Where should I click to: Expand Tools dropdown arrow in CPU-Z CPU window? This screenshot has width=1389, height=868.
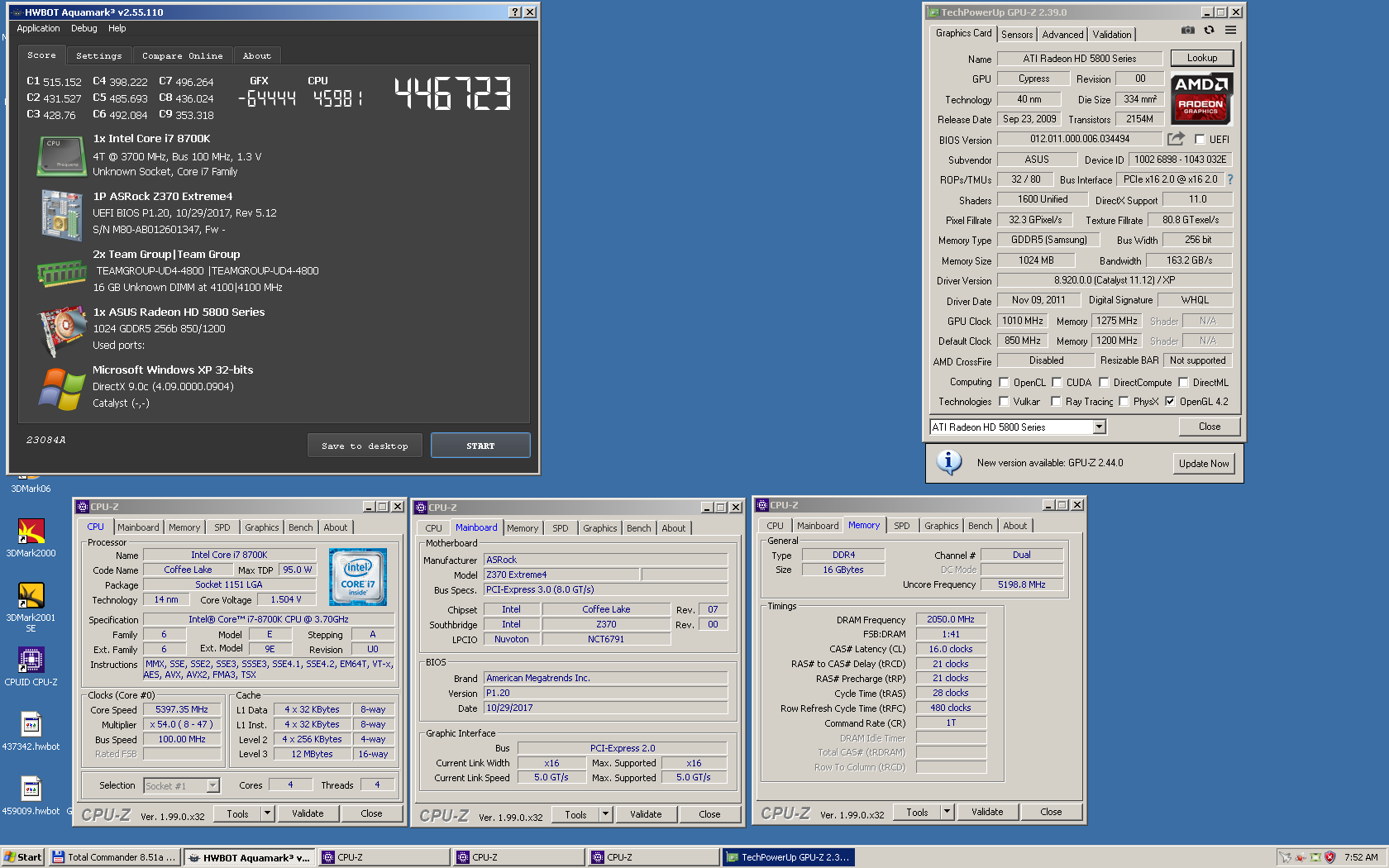(267, 814)
